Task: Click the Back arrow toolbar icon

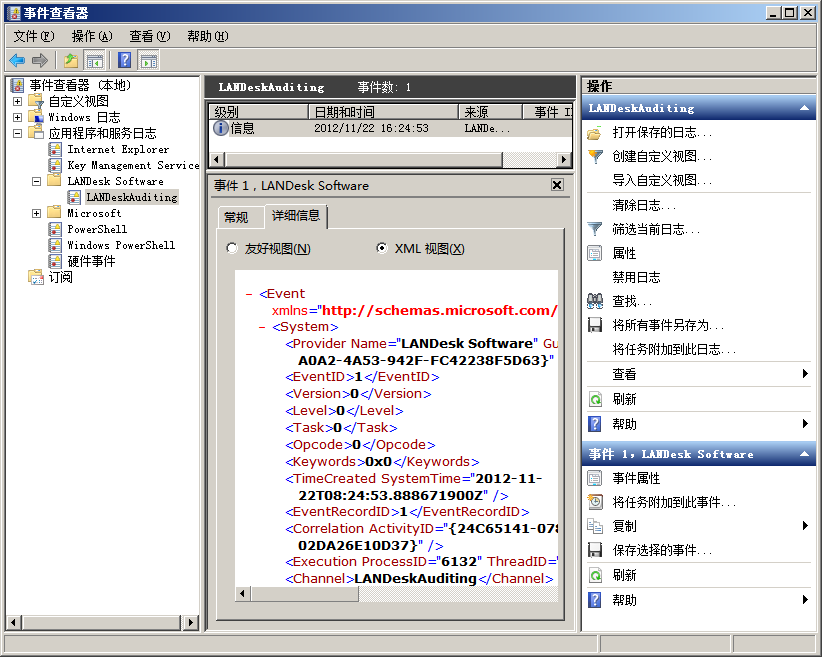Action: tap(17, 60)
